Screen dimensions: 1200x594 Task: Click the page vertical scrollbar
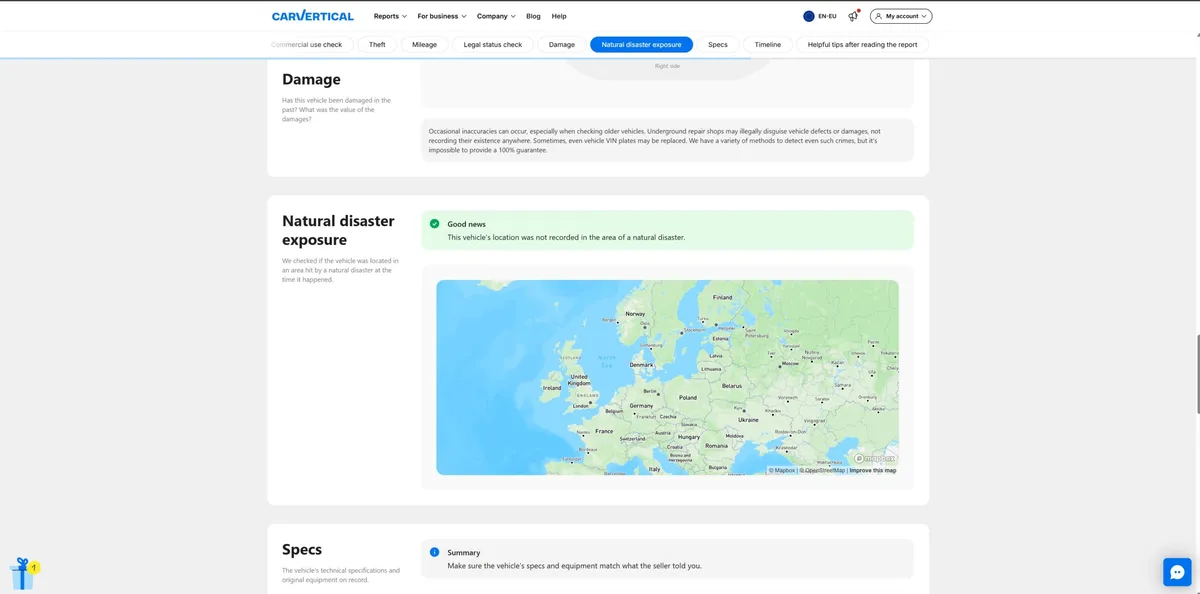tap(1196, 375)
